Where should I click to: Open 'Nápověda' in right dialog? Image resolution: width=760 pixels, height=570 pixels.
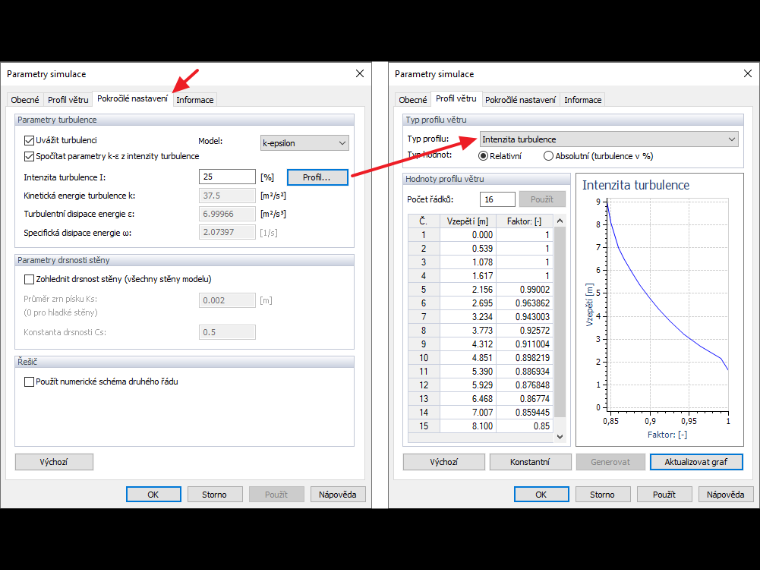725,494
